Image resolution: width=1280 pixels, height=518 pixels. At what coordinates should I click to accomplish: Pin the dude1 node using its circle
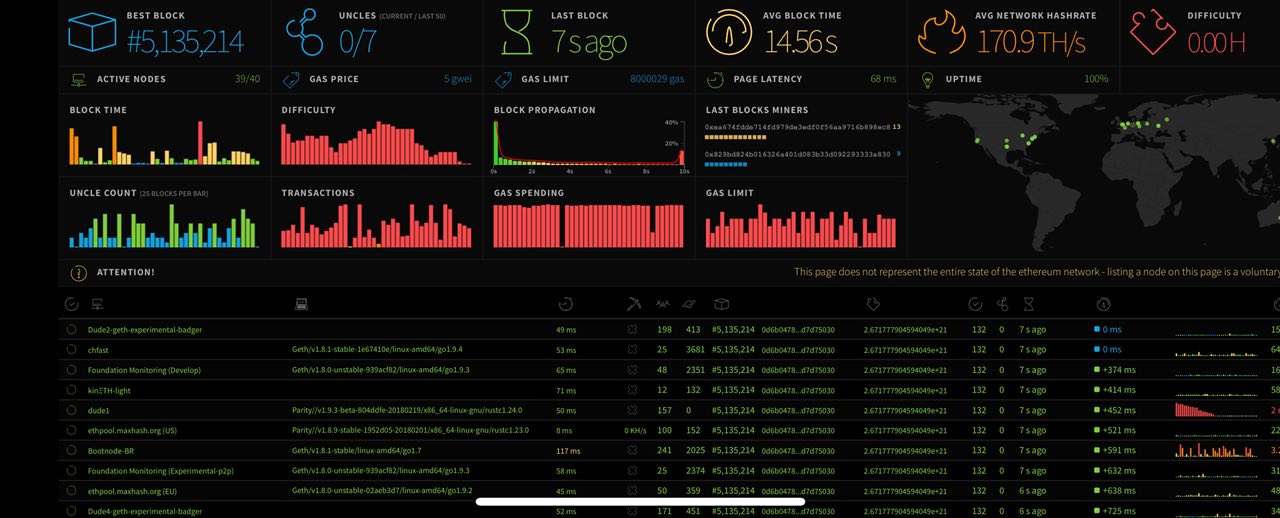(72, 410)
